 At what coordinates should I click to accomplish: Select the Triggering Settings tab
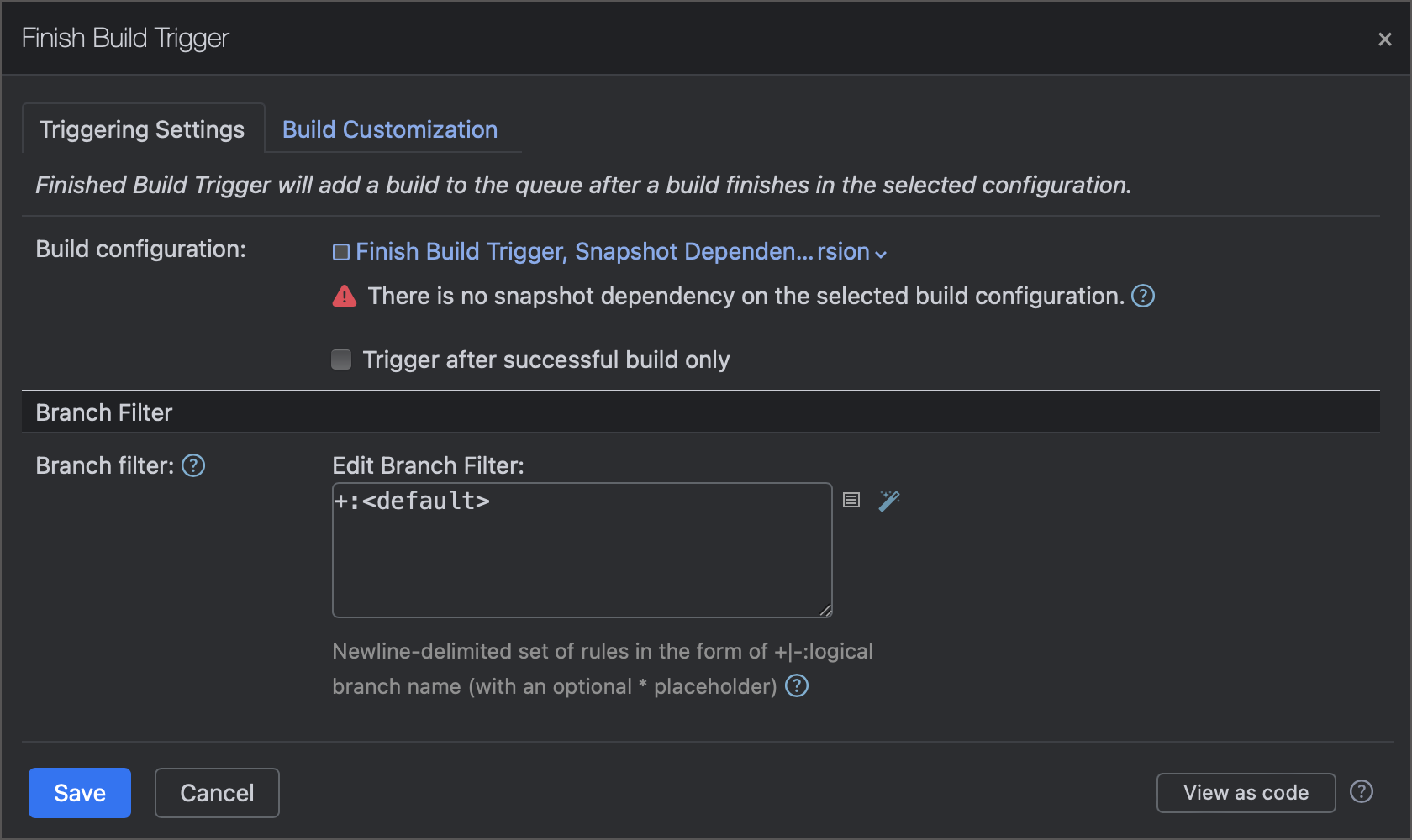[x=140, y=129]
